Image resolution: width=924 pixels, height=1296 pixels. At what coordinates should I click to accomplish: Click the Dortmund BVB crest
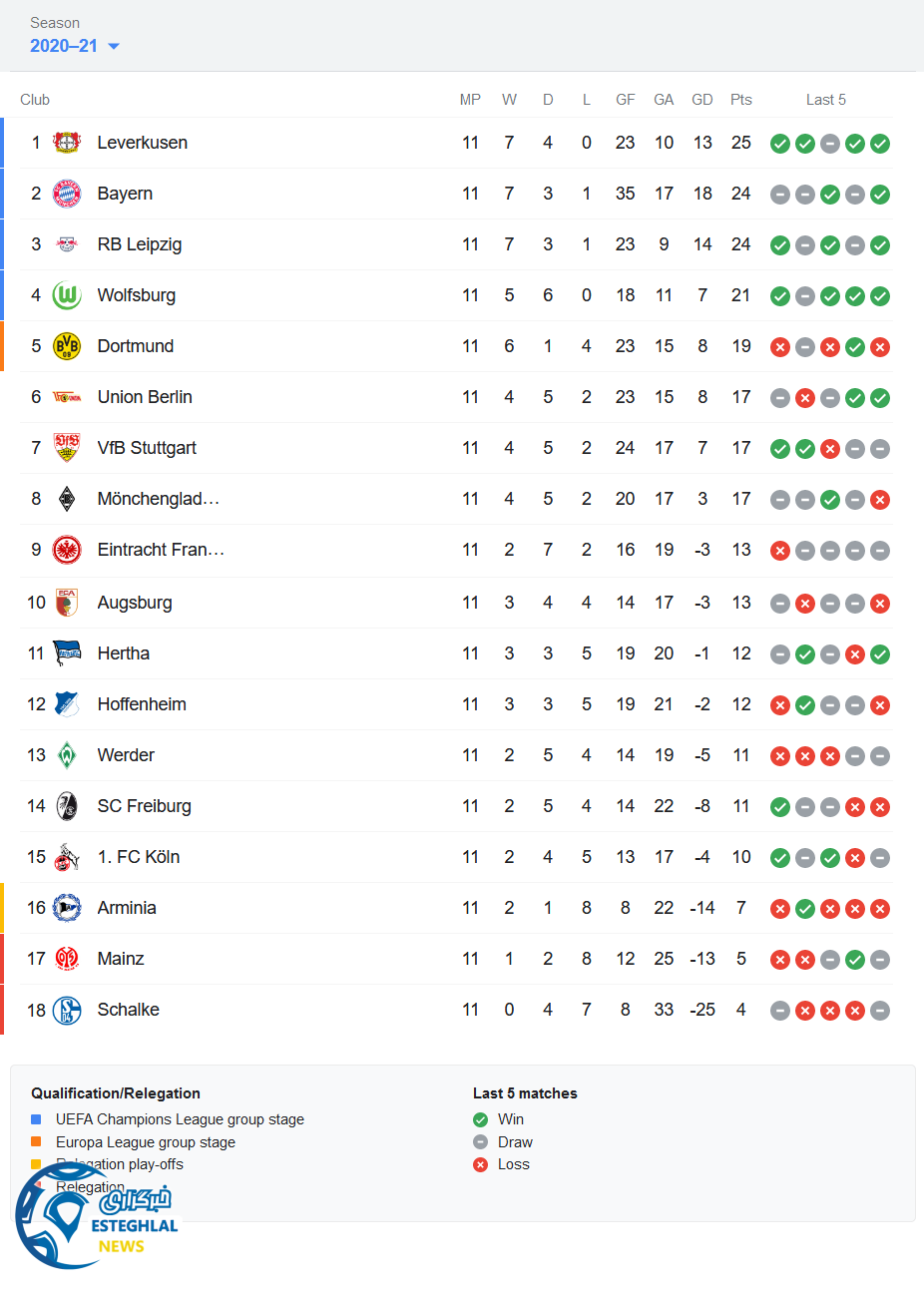point(67,346)
